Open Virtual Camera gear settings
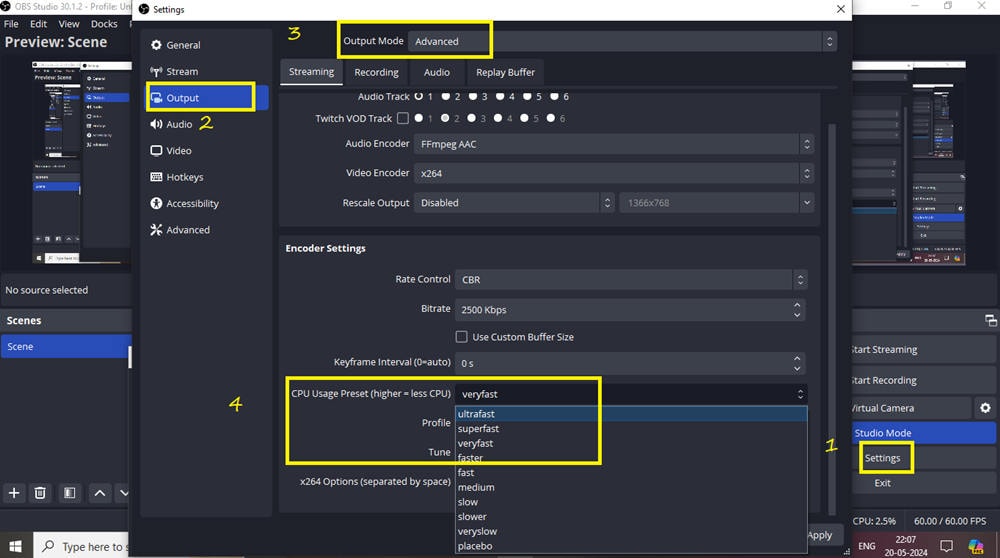This screenshot has height=558, width=1000. click(985, 408)
